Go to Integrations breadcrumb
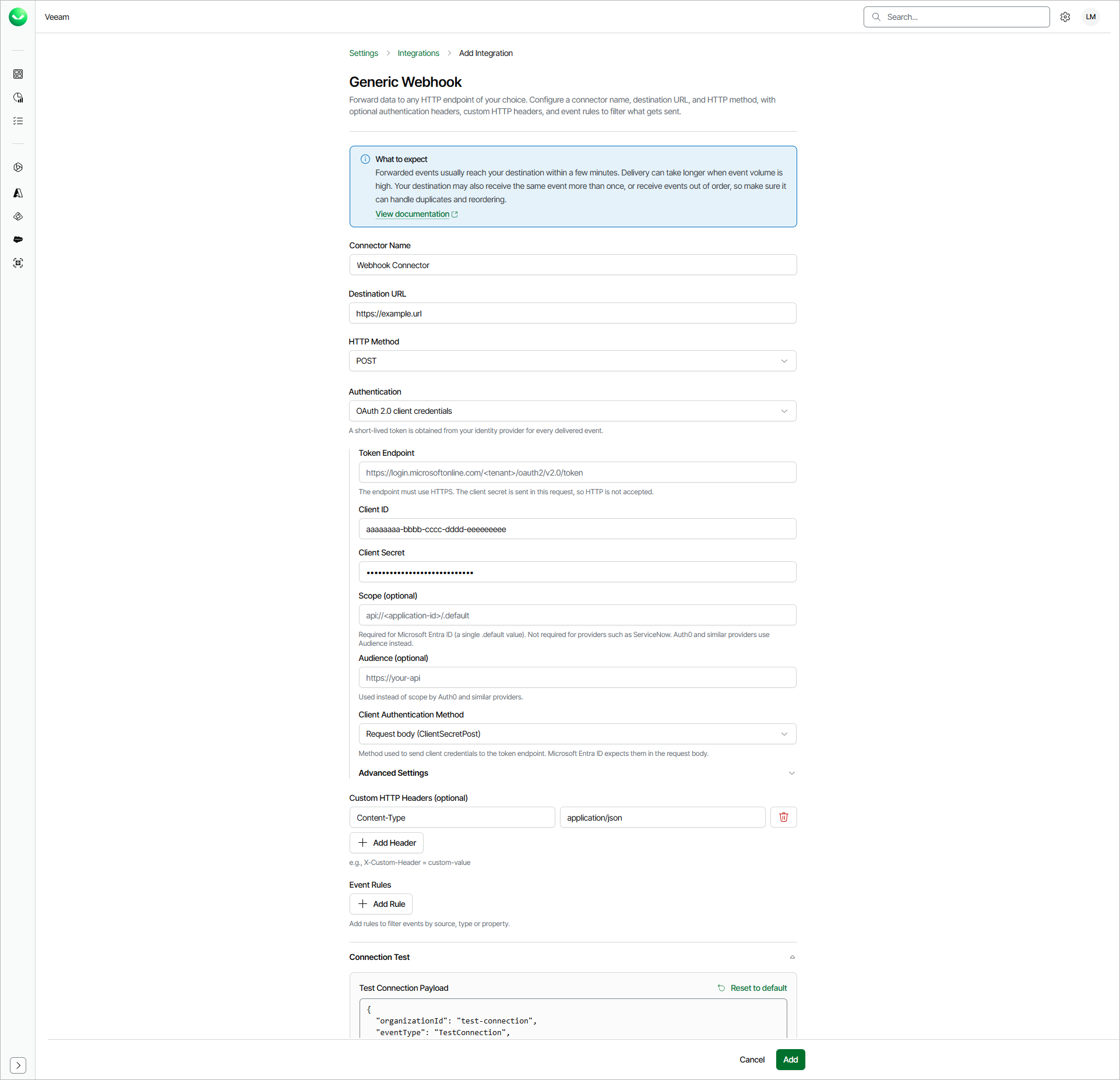The width and height of the screenshot is (1120, 1080). pyautogui.click(x=418, y=53)
